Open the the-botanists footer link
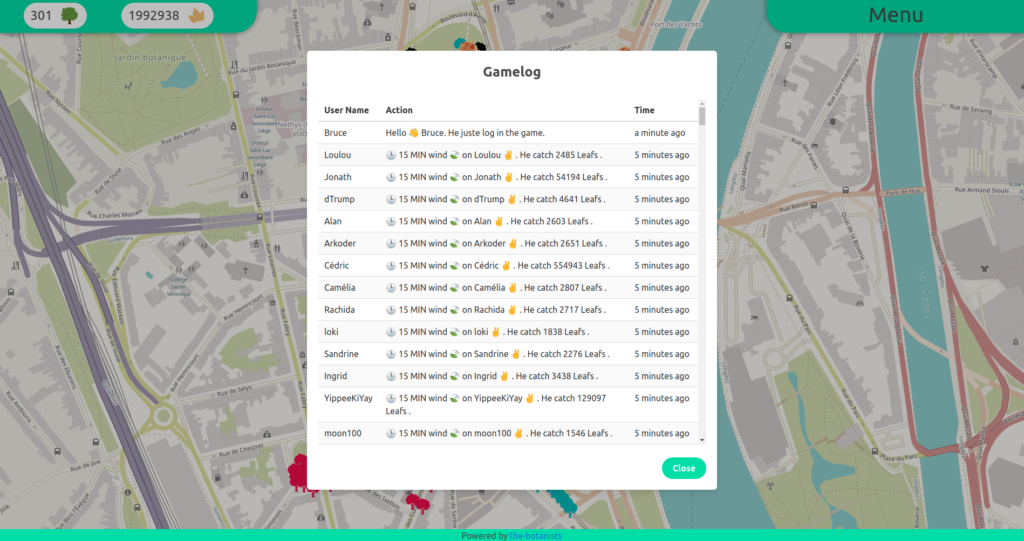The image size is (1024, 541). point(536,536)
